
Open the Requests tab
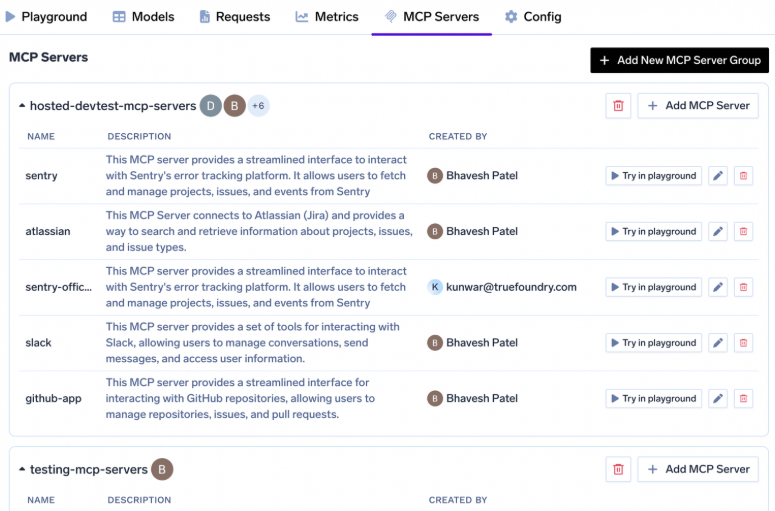coord(234,17)
